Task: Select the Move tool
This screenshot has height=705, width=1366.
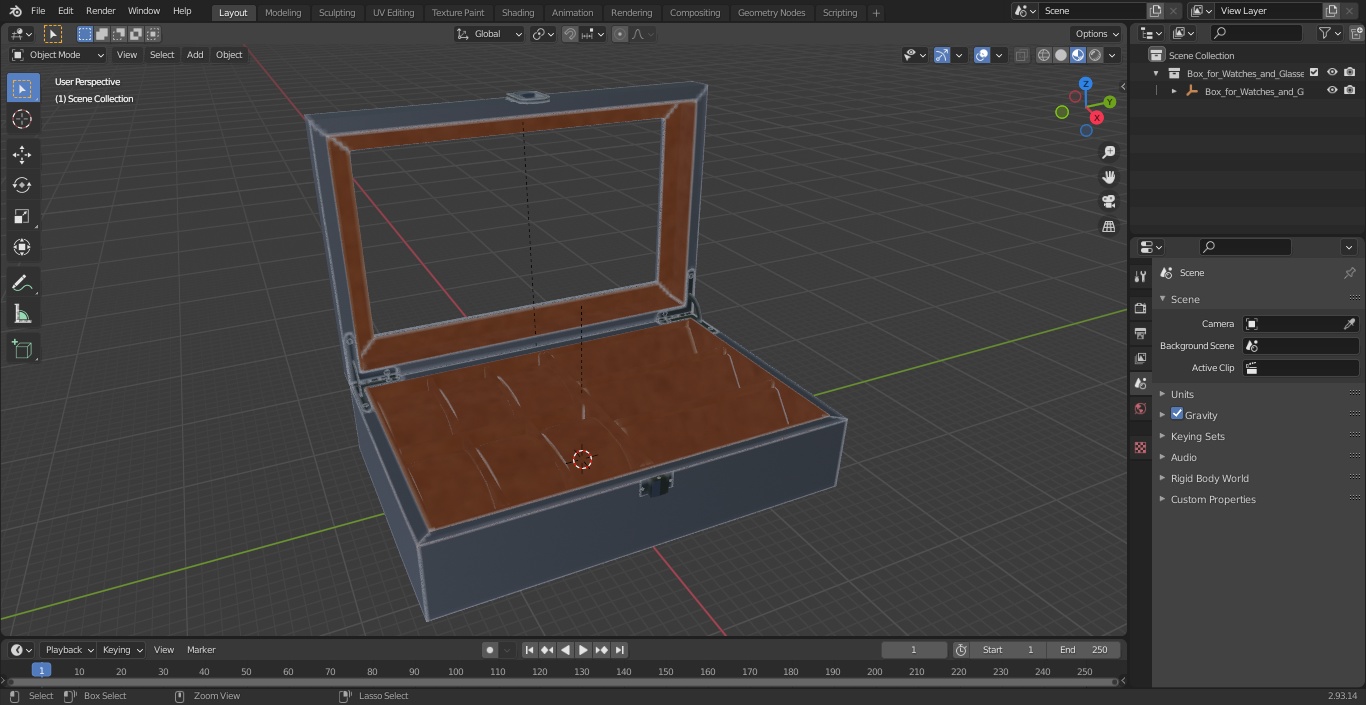Action: coord(22,154)
